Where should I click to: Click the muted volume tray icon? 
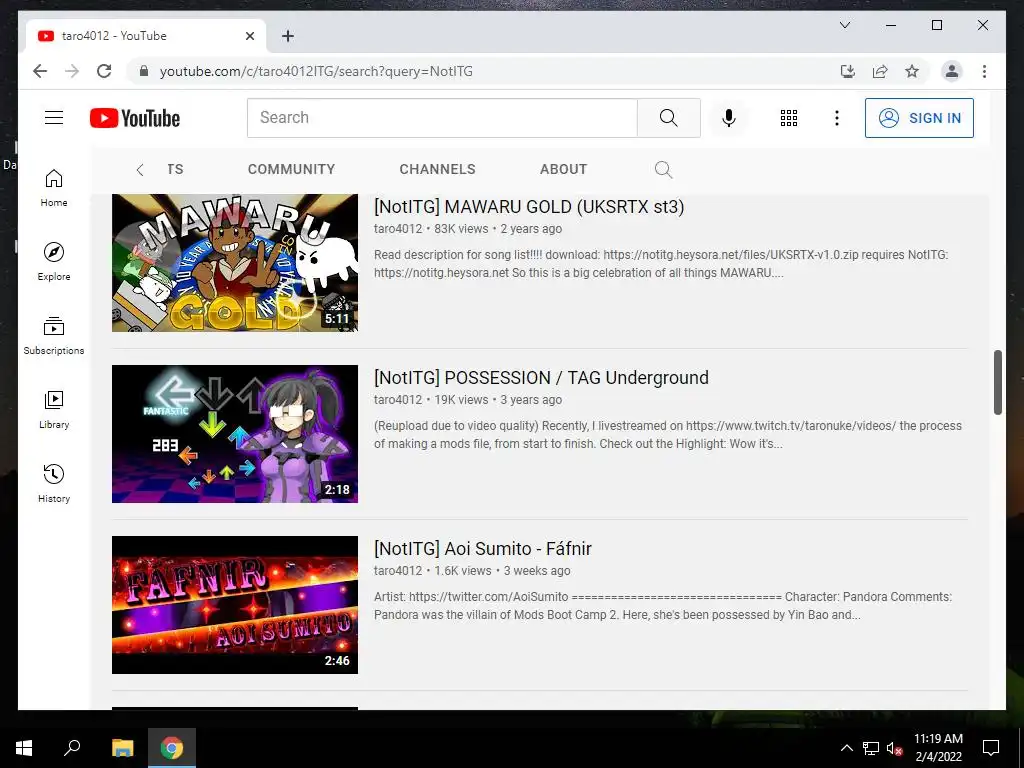894,748
